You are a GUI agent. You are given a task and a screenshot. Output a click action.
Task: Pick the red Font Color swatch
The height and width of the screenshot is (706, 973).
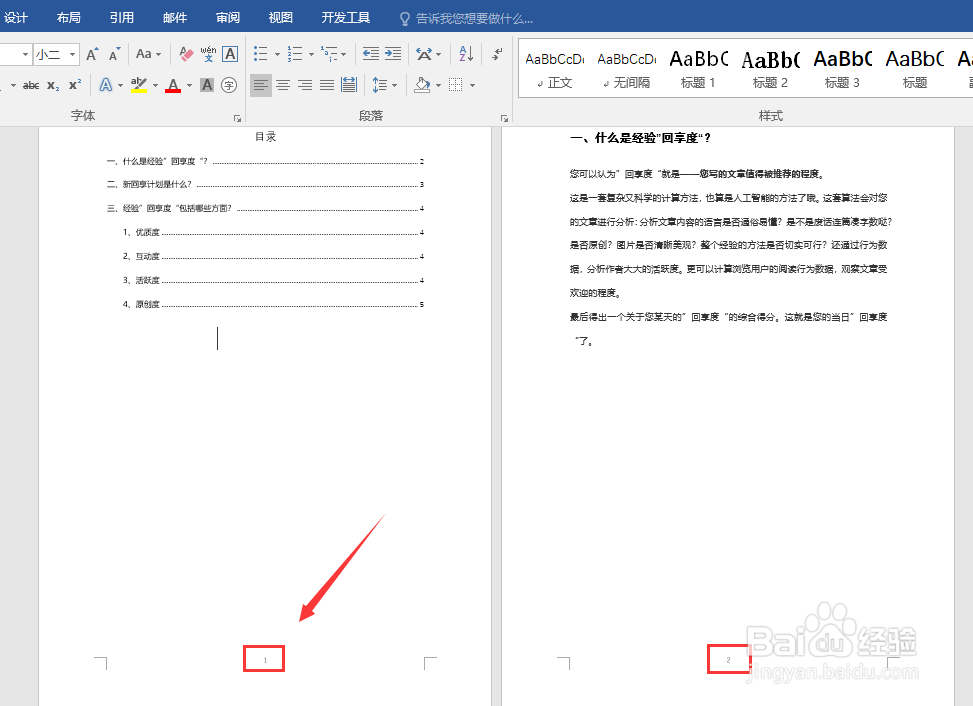pyautogui.click(x=172, y=90)
